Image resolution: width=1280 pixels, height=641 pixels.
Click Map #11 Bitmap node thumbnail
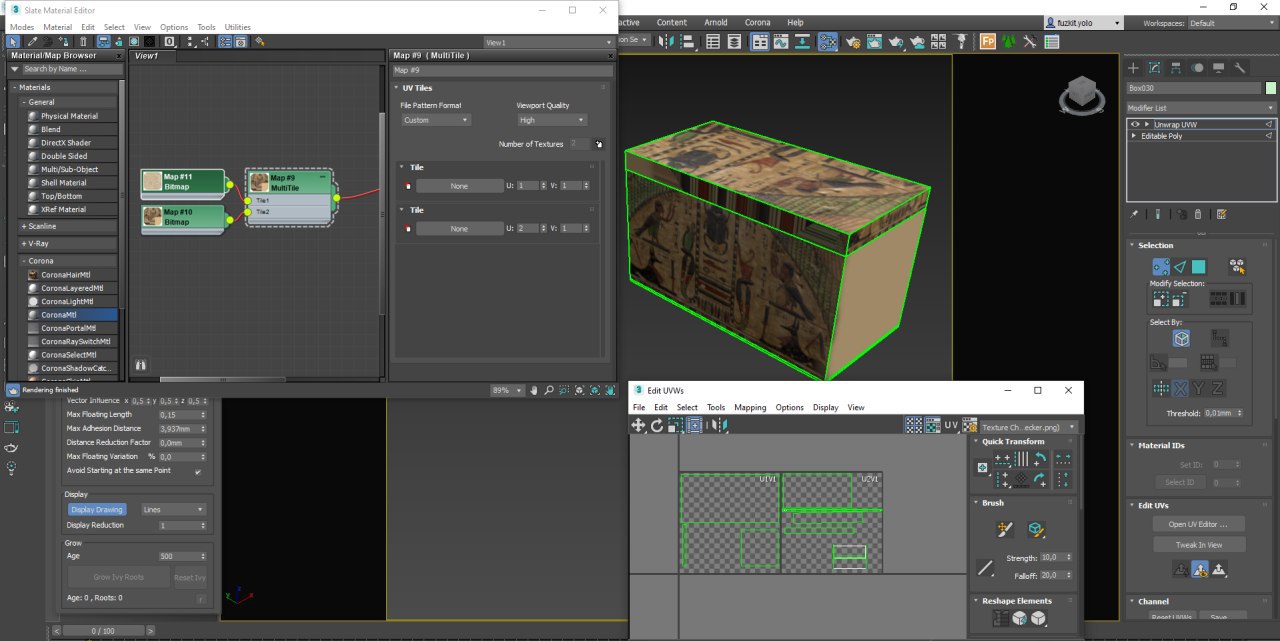[152, 181]
